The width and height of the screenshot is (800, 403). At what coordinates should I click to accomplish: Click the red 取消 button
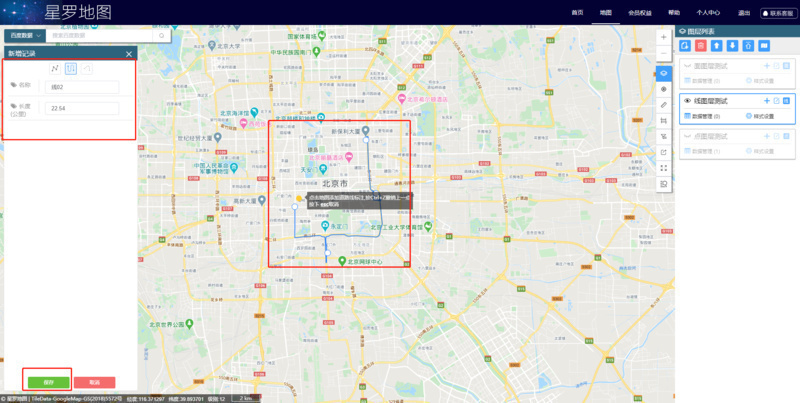(94, 382)
